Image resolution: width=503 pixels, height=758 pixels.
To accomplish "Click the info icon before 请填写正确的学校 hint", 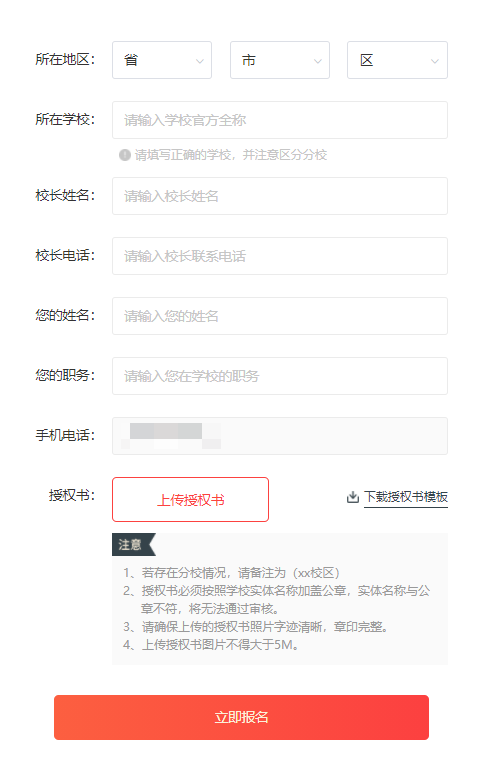I will [x=125, y=155].
